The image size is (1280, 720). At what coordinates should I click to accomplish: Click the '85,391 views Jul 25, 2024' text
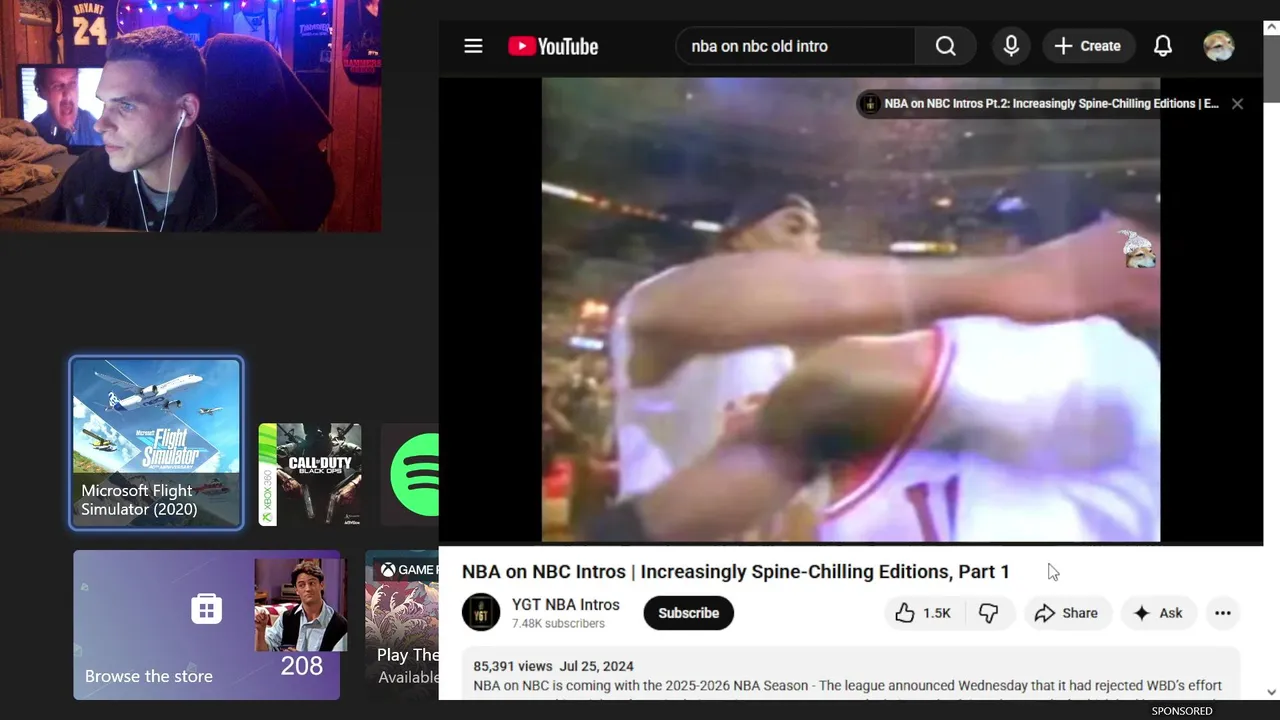click(x=553, y=666)
